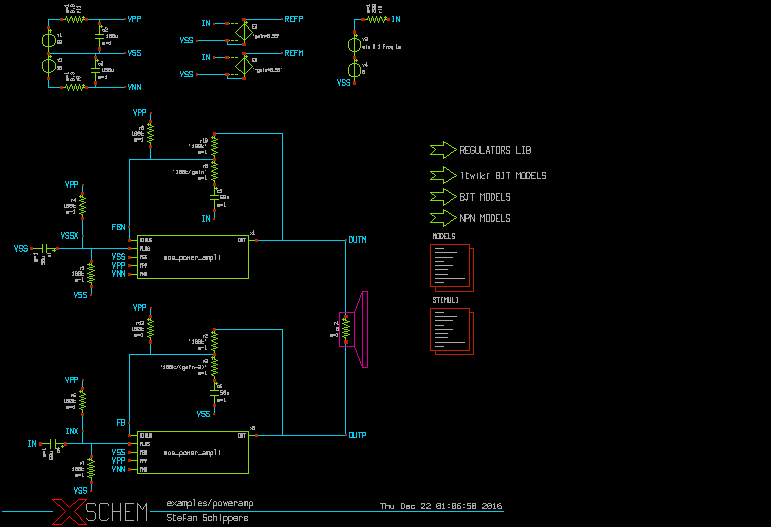Select the BJT MODELS arrow symbol
Screen dimensions: 771x527
pos(441,196)
